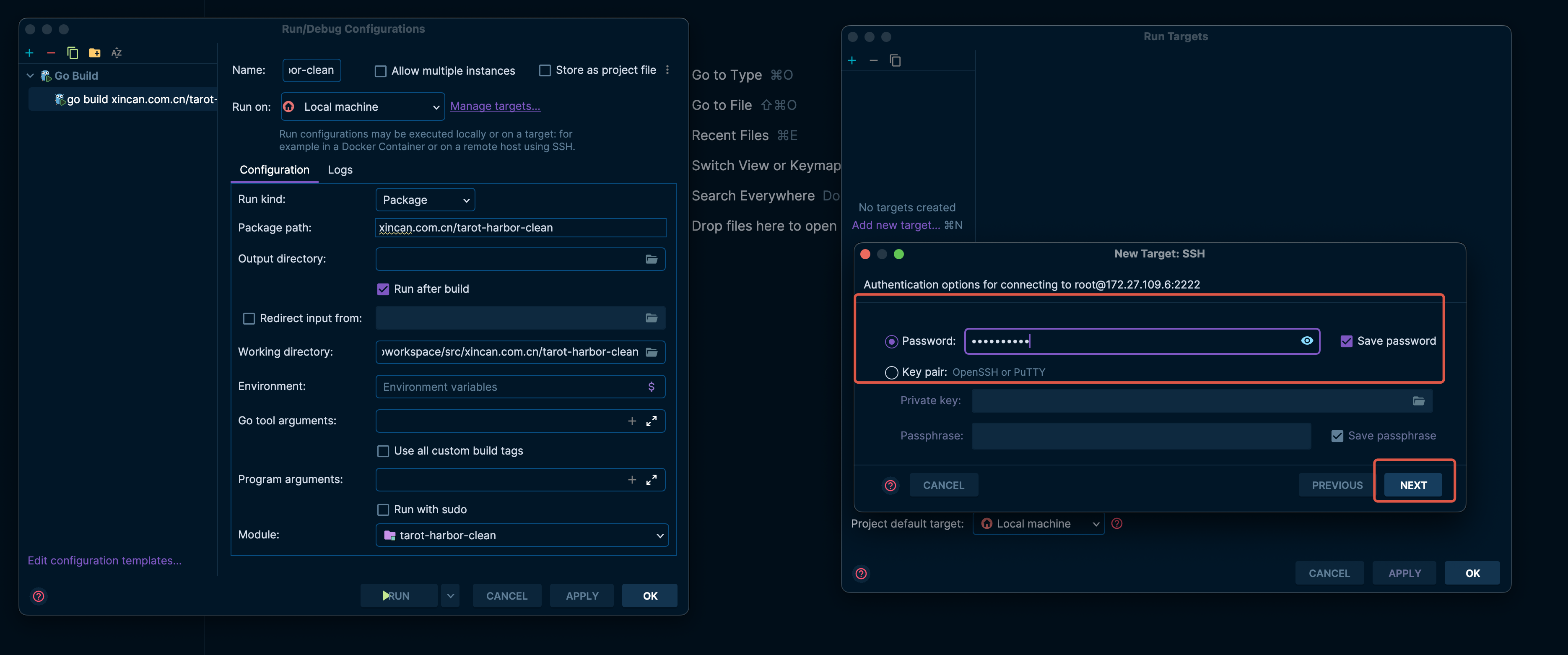Show password with the eye icon
1568x655 pixels.
pyautogui.click(x=1306, y=341)
